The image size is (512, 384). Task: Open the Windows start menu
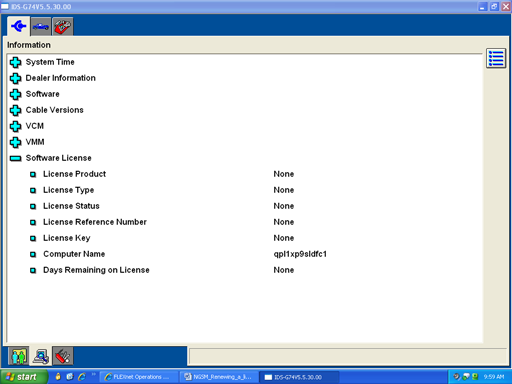tap(24, 377)
